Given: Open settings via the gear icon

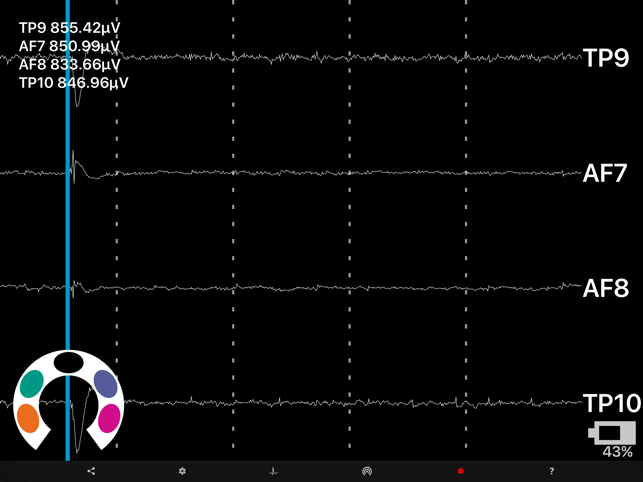Looking at the screenshot, I should click(182, 471).
